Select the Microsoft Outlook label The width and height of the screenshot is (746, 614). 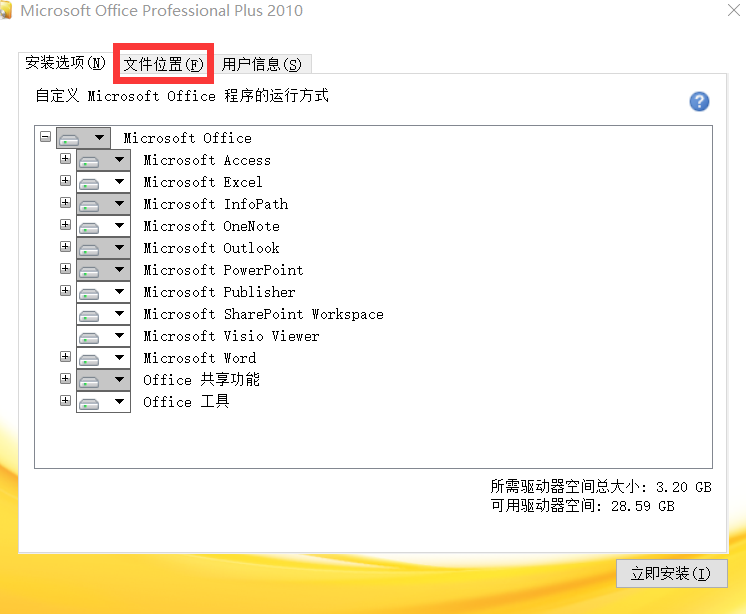211,248
